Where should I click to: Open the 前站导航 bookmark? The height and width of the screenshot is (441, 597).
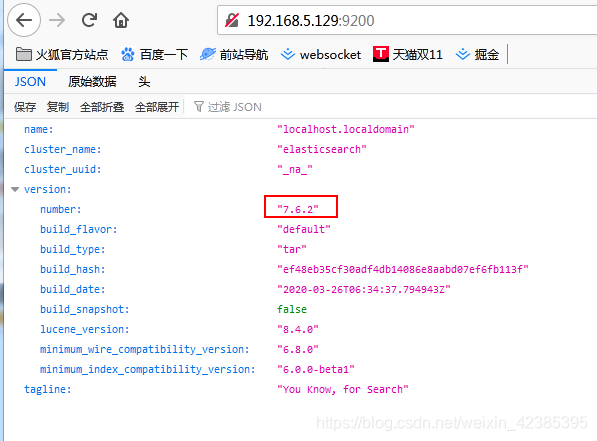pos(234,54)
